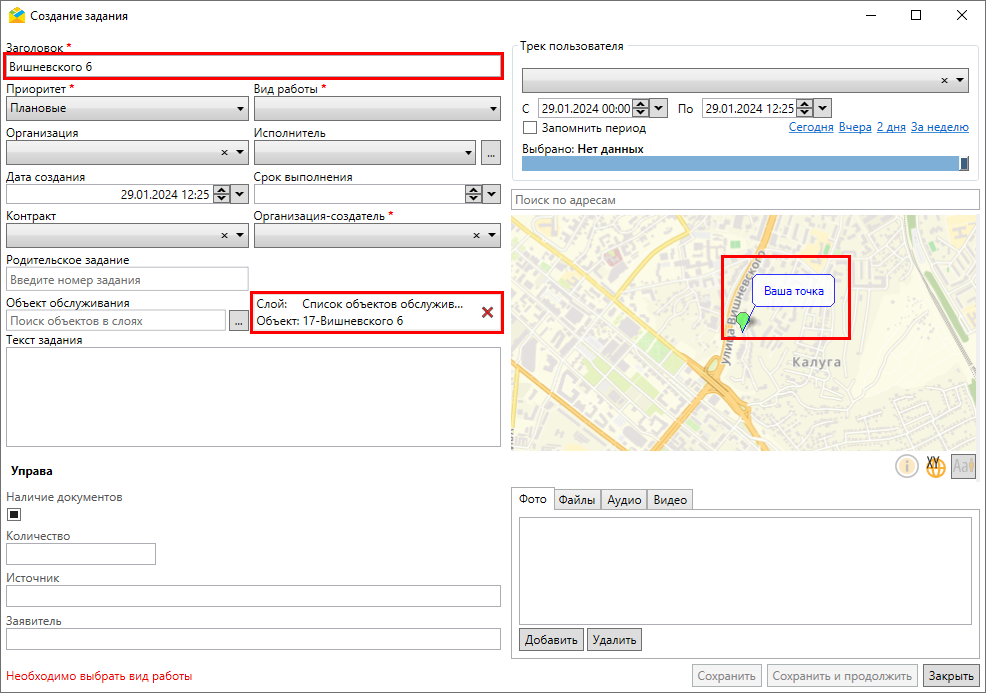This screenshot has width=986, height=693.
Task: Open the browse button next to Исполнитель
Action: (x=489, y=153)
